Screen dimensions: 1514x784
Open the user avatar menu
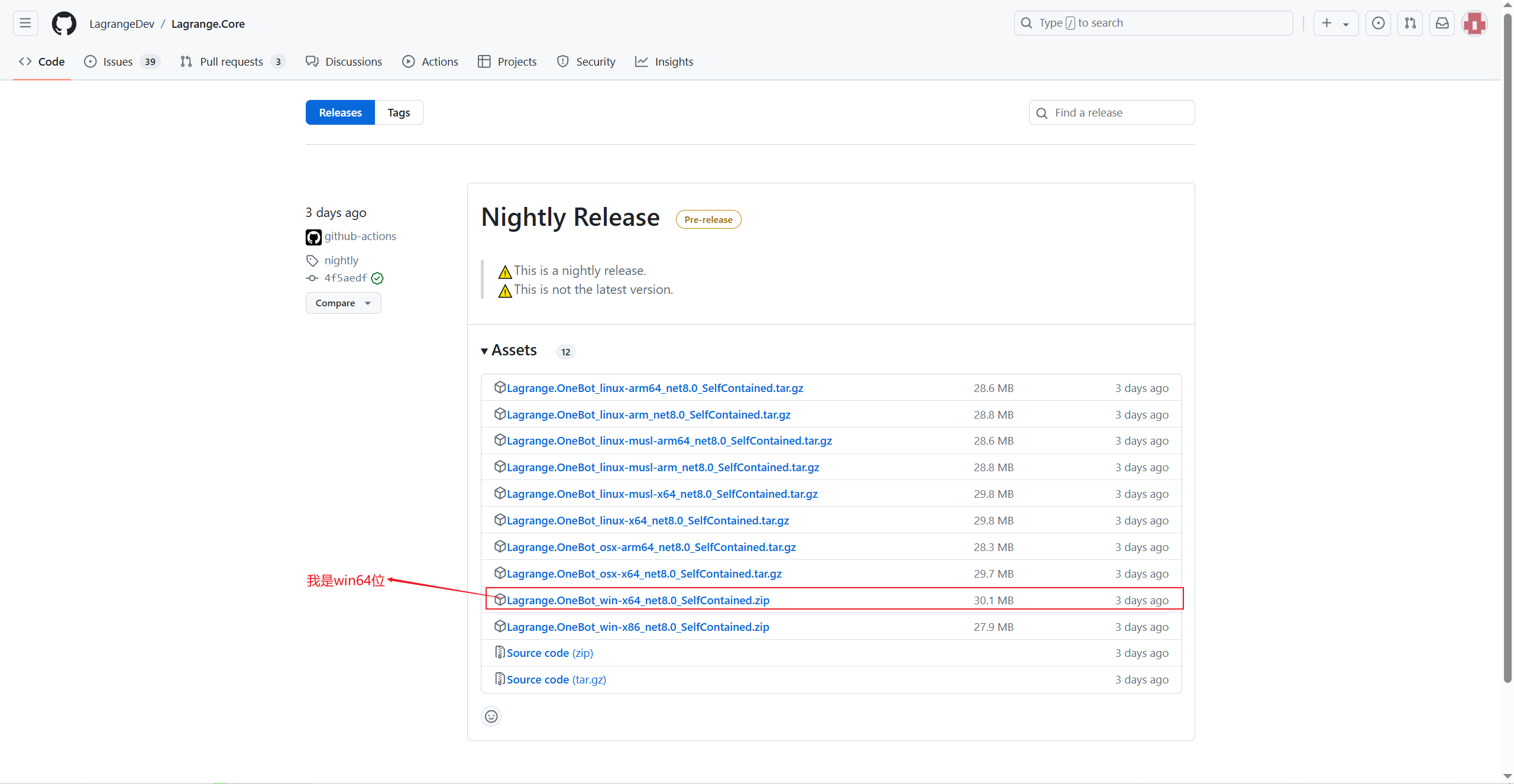click(x=1474, y=24)
